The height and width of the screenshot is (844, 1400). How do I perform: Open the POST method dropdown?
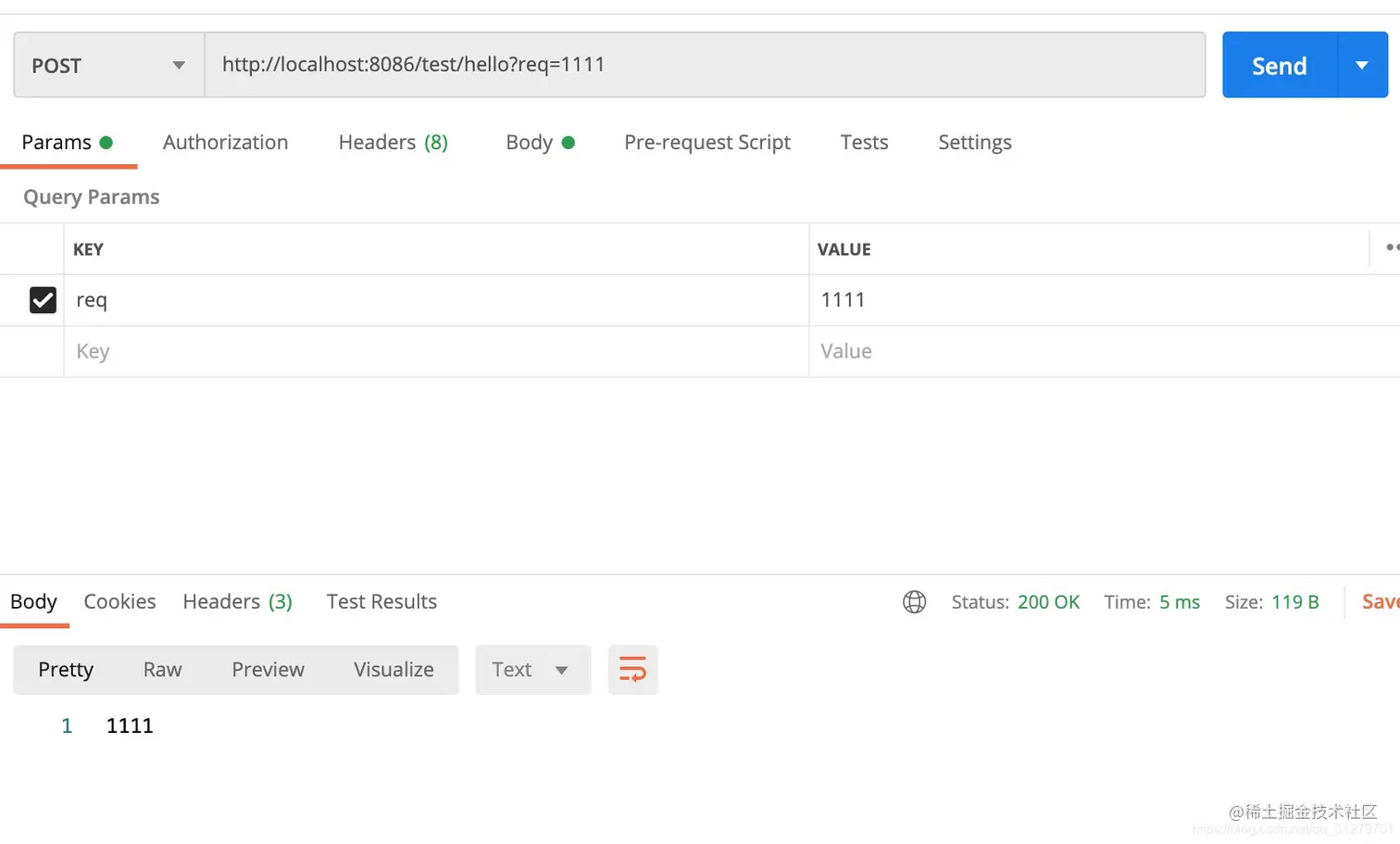tap(109, 65)
